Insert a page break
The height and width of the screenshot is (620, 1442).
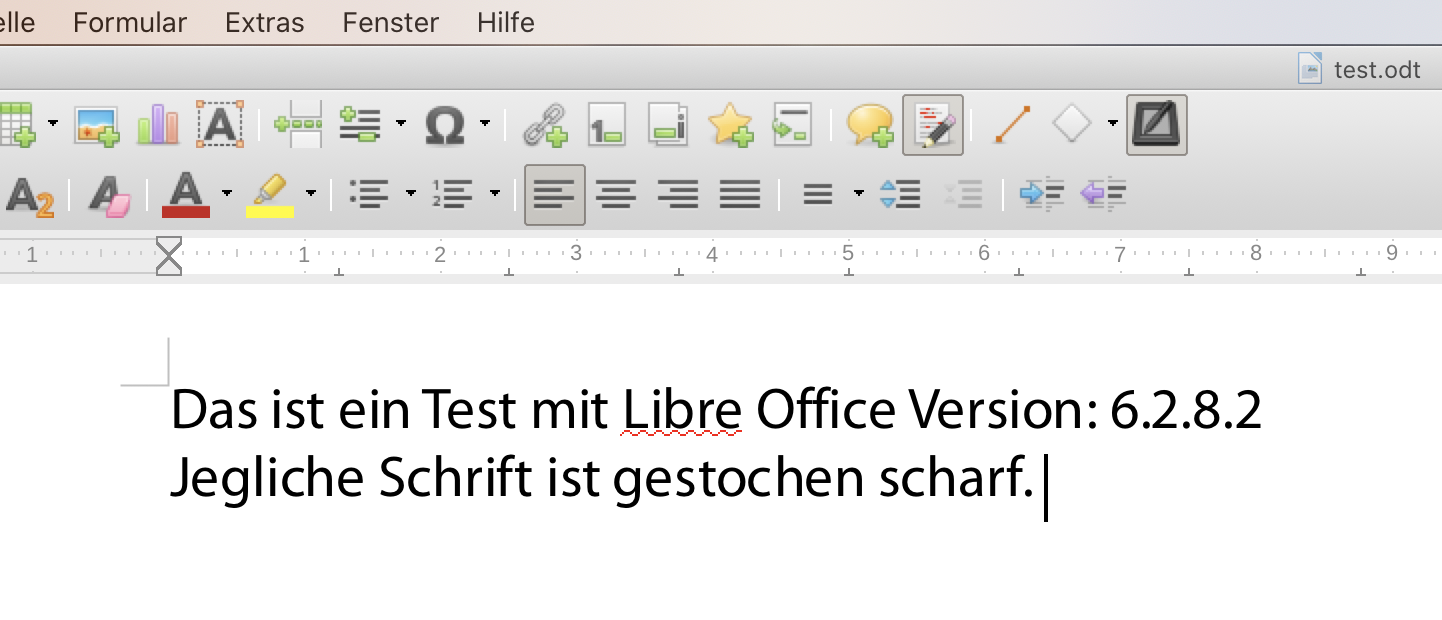[x=298, y=125]
